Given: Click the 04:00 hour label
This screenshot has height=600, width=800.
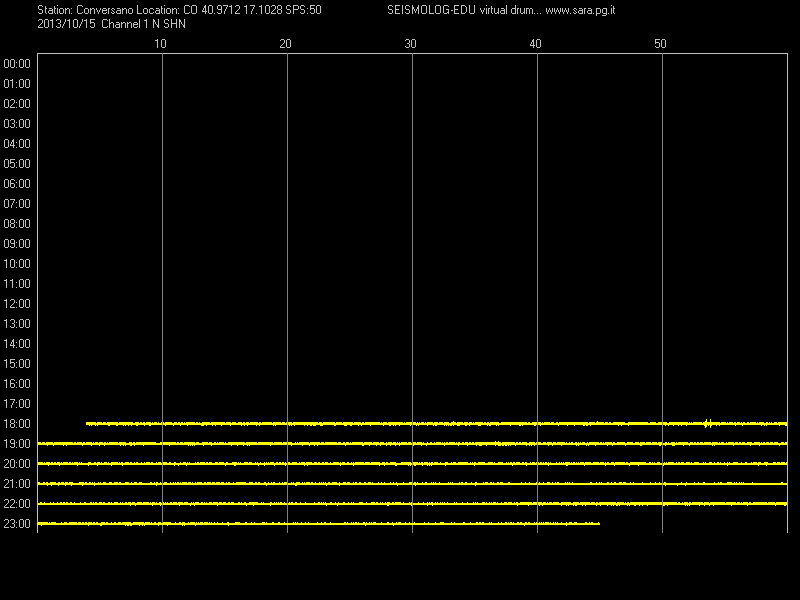Looking at the screenshot, I should (17, 144).
